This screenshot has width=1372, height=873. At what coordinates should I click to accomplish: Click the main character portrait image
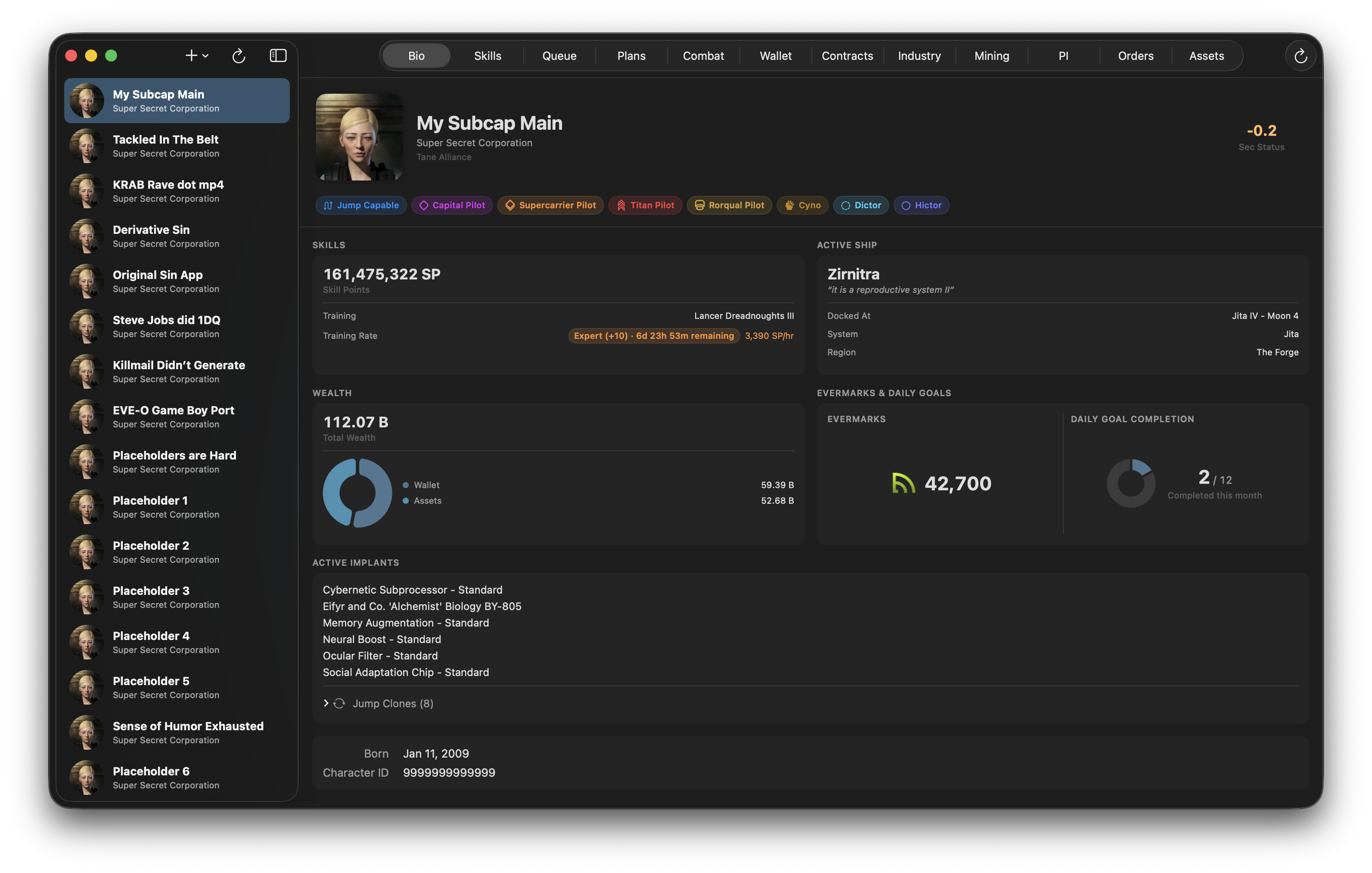[359, 138]
